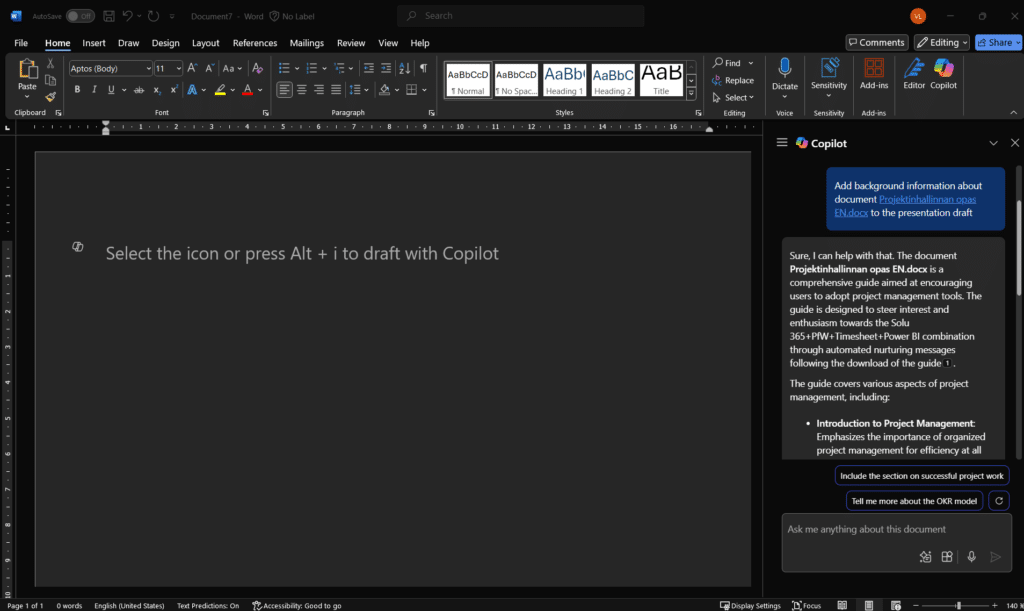Image resolution: width=1024 pixels, height=611 pixels.
Task: Open the Draw tab
Action: click(x=129, y=43)
